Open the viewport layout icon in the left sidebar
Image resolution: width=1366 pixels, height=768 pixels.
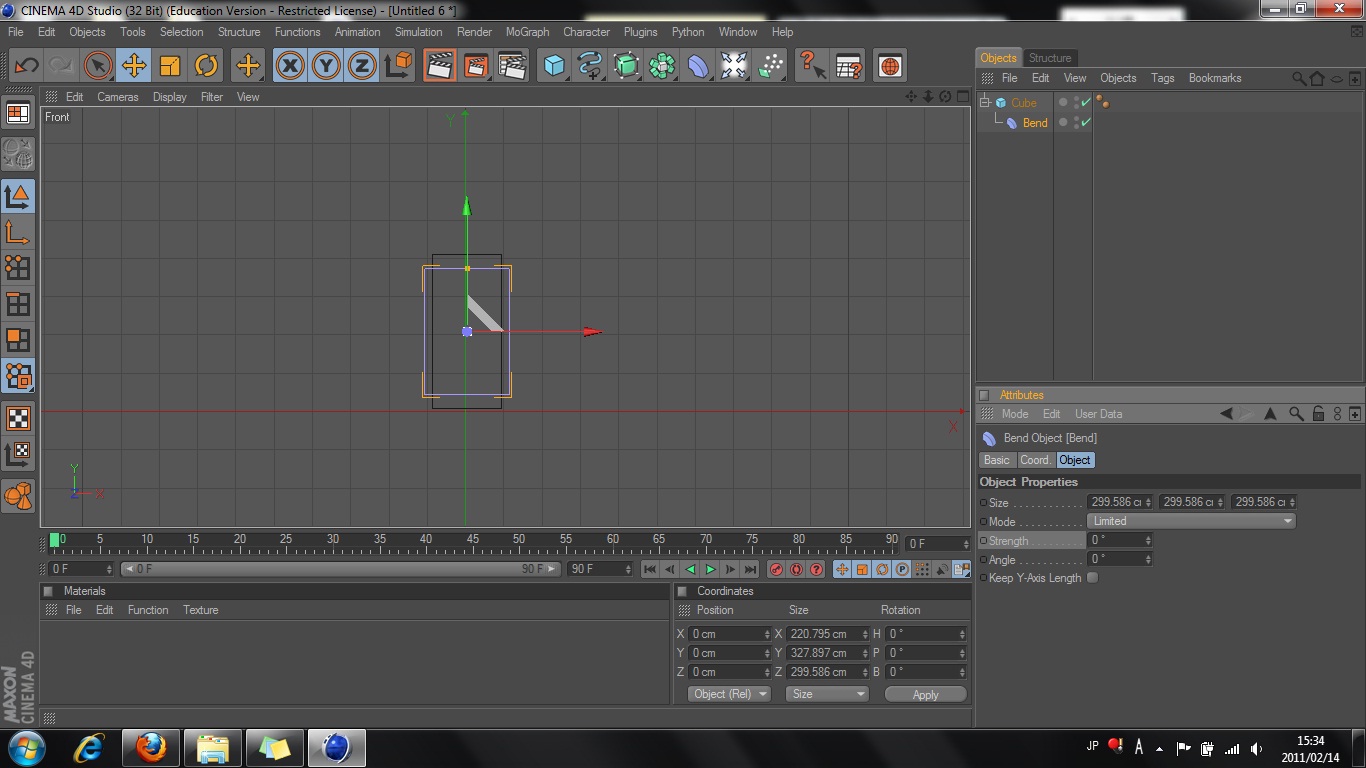pos(18,114)
